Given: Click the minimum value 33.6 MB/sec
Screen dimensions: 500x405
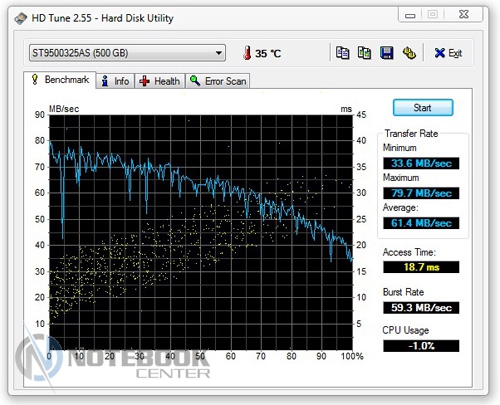Looking at the screenshot, I should (421, 163).
